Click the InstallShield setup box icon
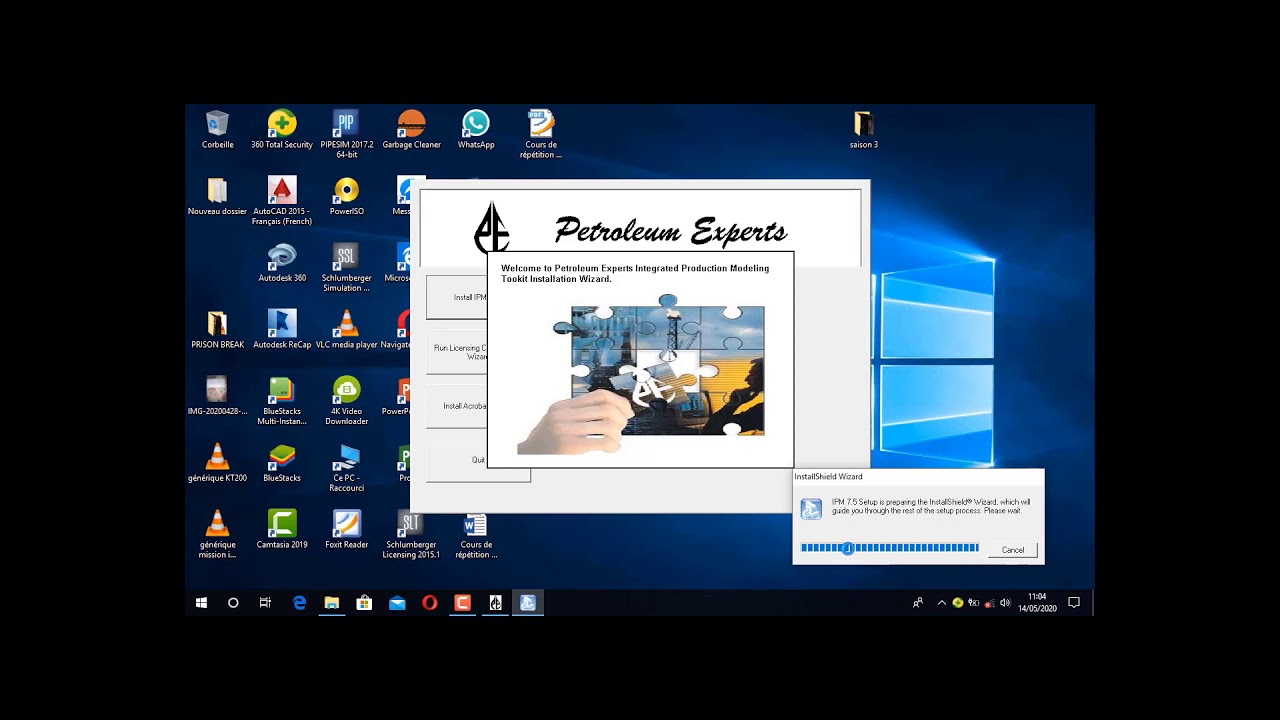The width and height of the screenshot is (1280, 720). 811,509
